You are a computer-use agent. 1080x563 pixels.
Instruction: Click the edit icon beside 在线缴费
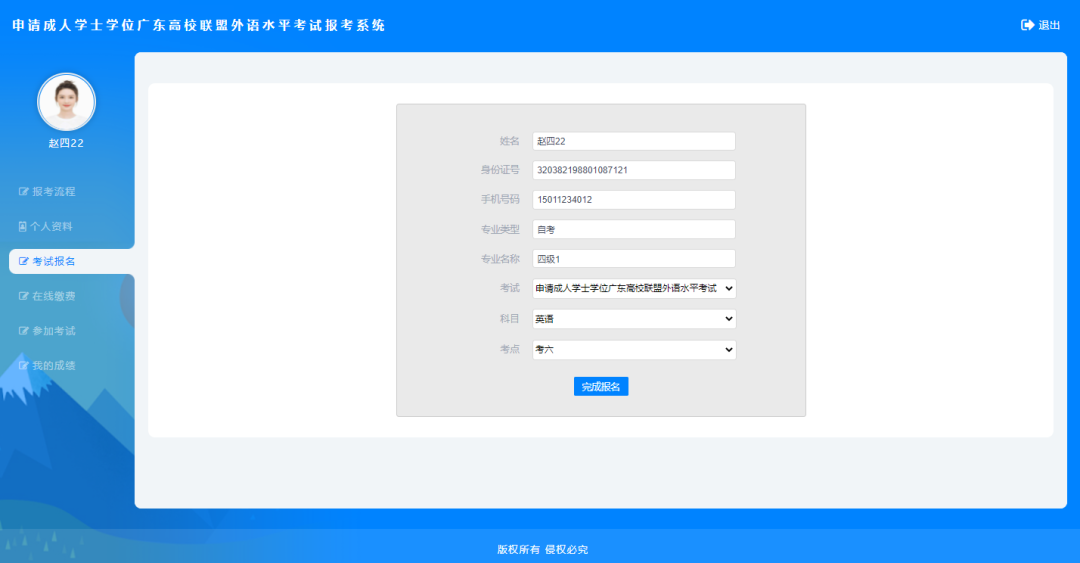pos(24,296)
